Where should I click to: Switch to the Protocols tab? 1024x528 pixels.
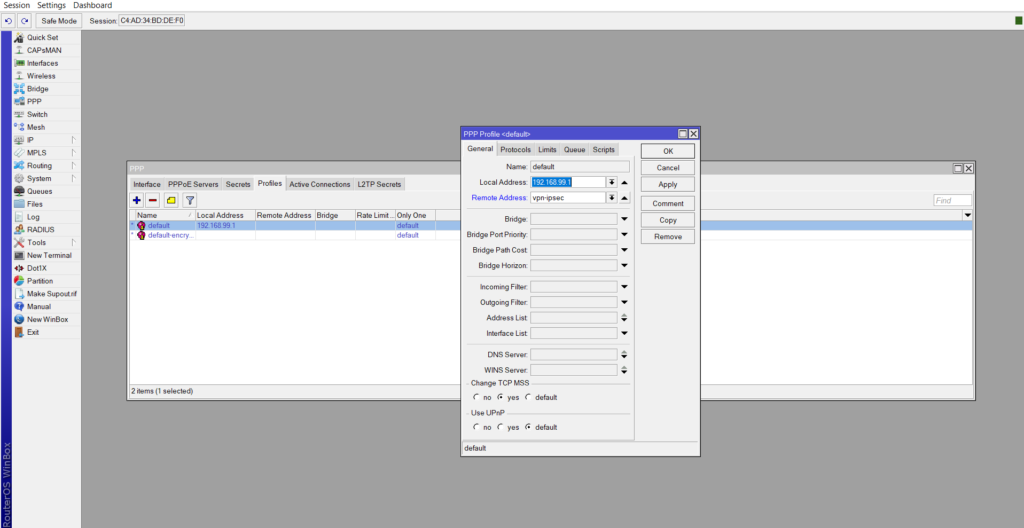pyautogui.click(x=515, y=149)
